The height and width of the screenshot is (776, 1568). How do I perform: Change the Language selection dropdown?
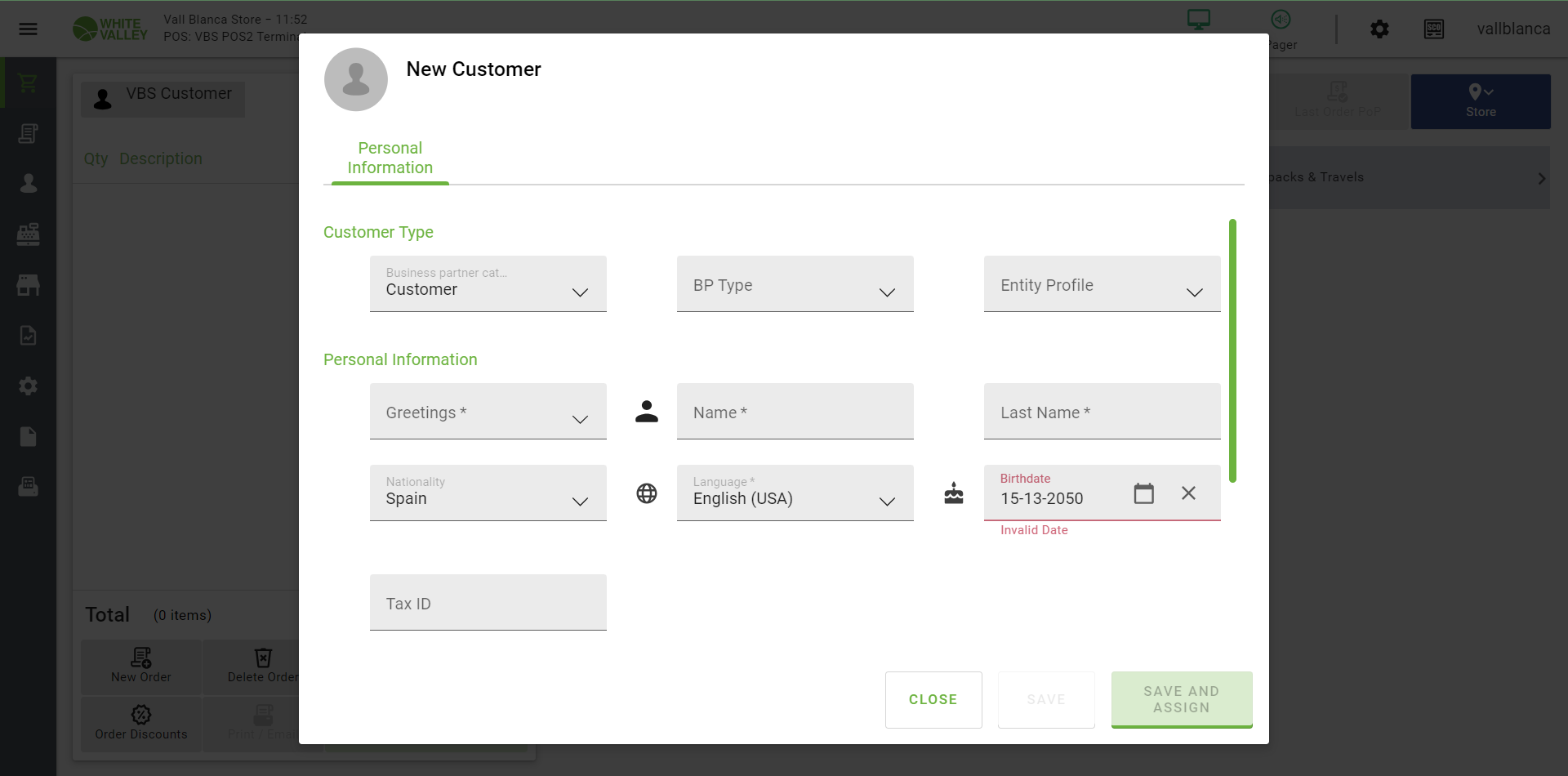[795, 493]
